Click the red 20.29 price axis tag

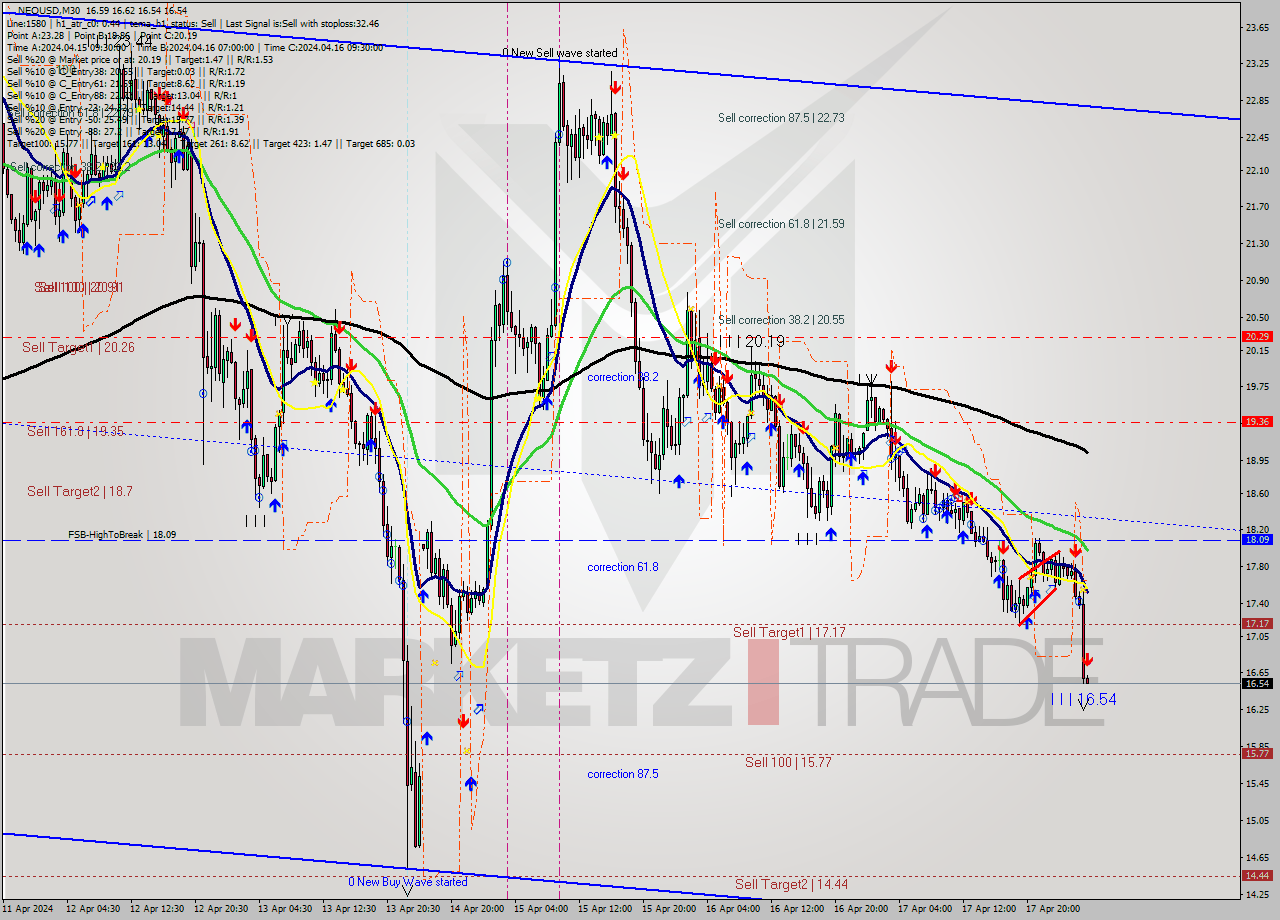coord(1257,337)
